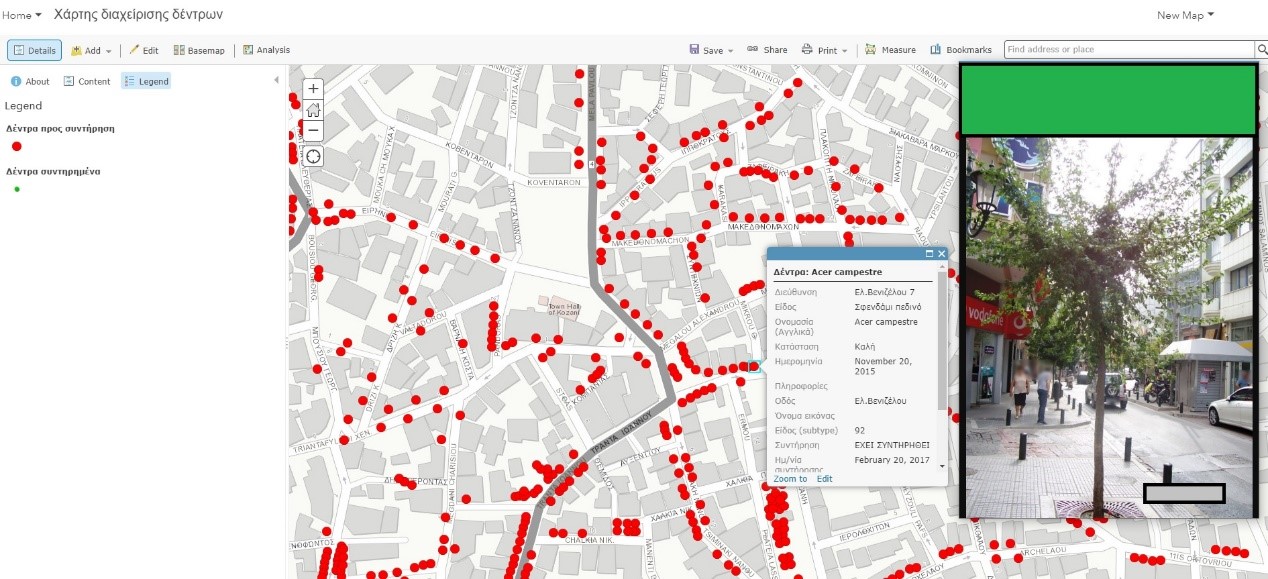Click the Find address or place field
Viewport: 1268px width, 579px height.
1129,50
